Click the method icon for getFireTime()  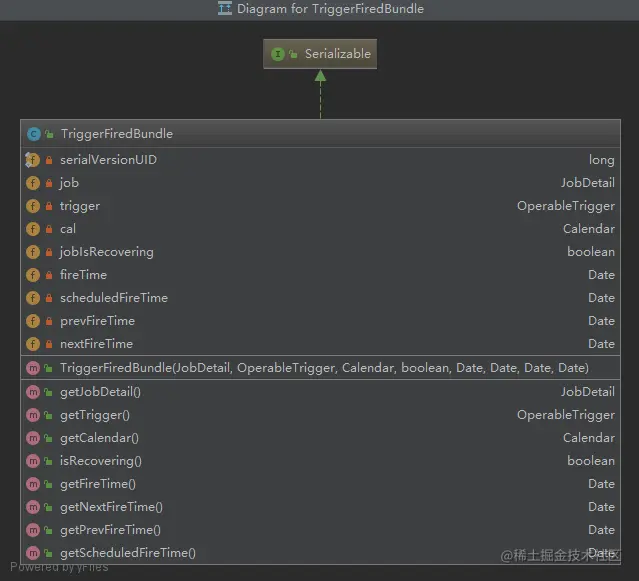(33, 484)
